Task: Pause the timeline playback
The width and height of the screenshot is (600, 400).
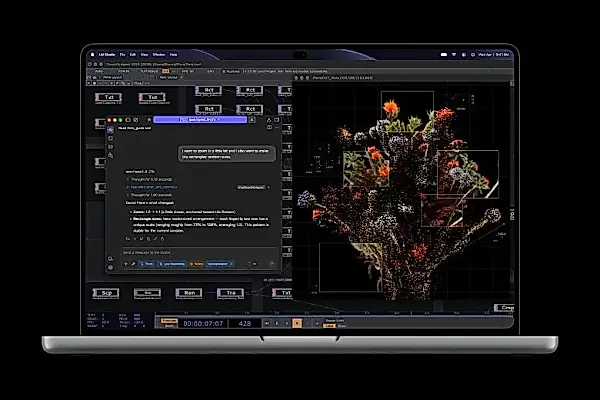Action: (277, 323)
